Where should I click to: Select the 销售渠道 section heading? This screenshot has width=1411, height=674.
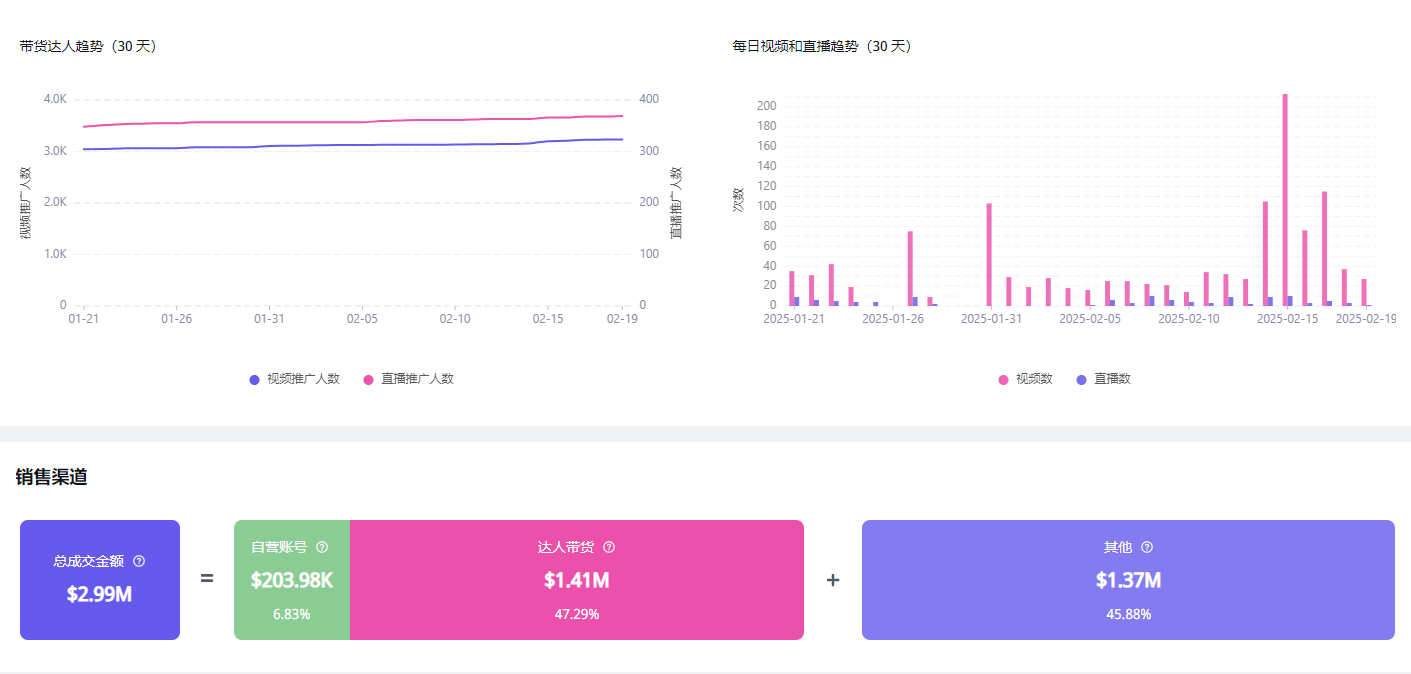click(51, 477)
